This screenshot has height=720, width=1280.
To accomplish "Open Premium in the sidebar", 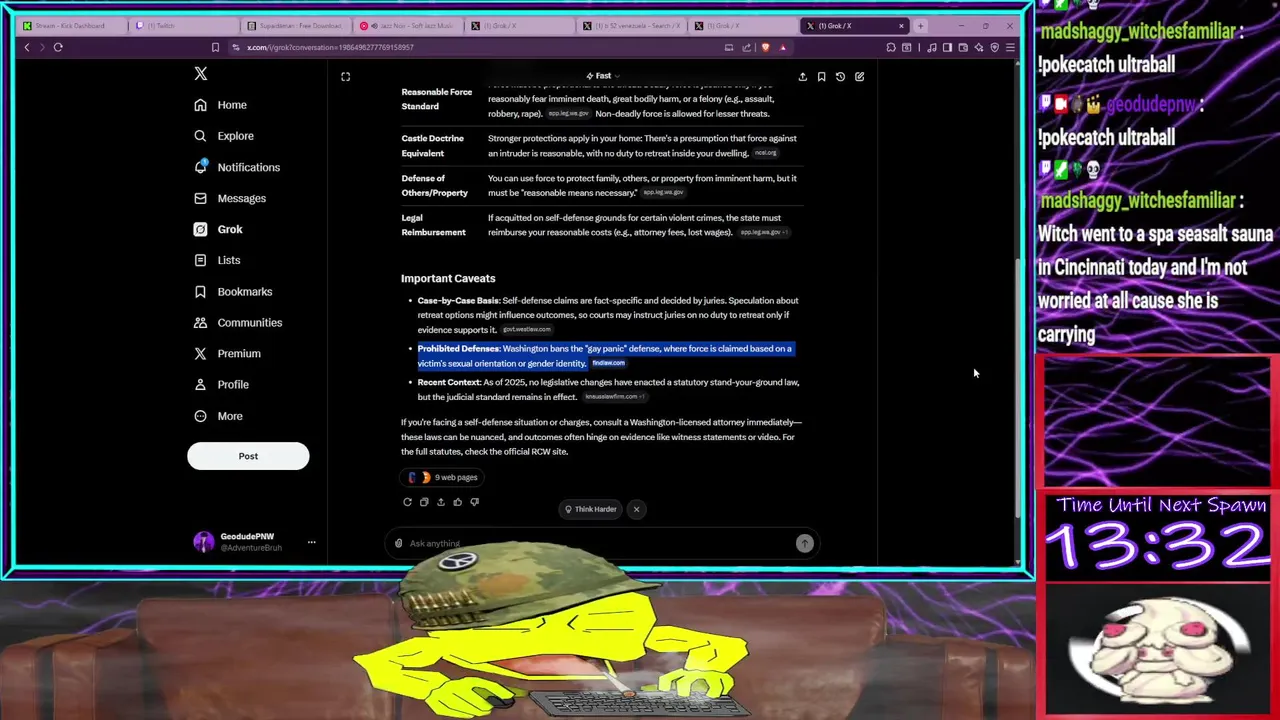I will (x=227, y=353).
